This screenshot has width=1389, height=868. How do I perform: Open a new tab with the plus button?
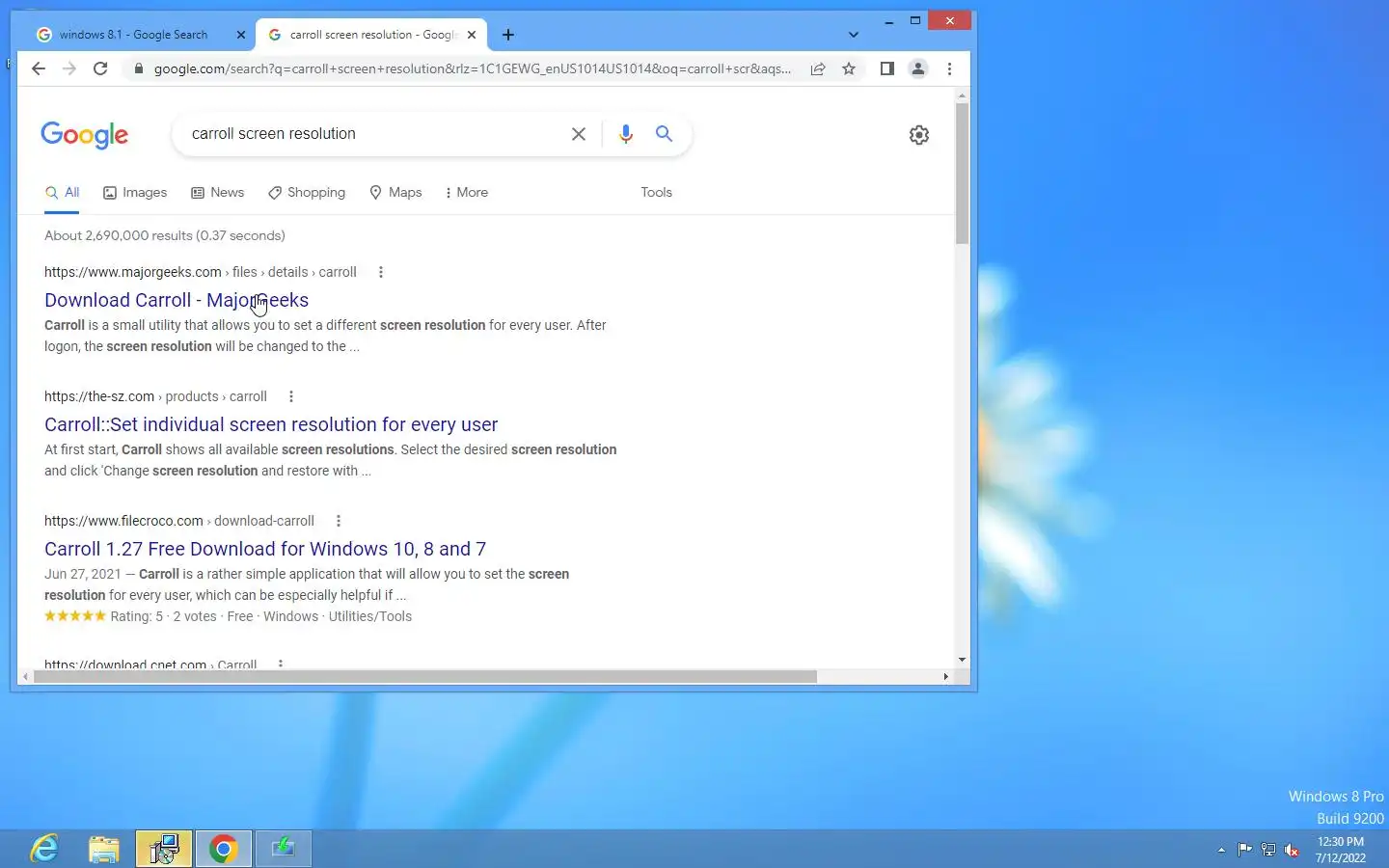pos(508,35)
